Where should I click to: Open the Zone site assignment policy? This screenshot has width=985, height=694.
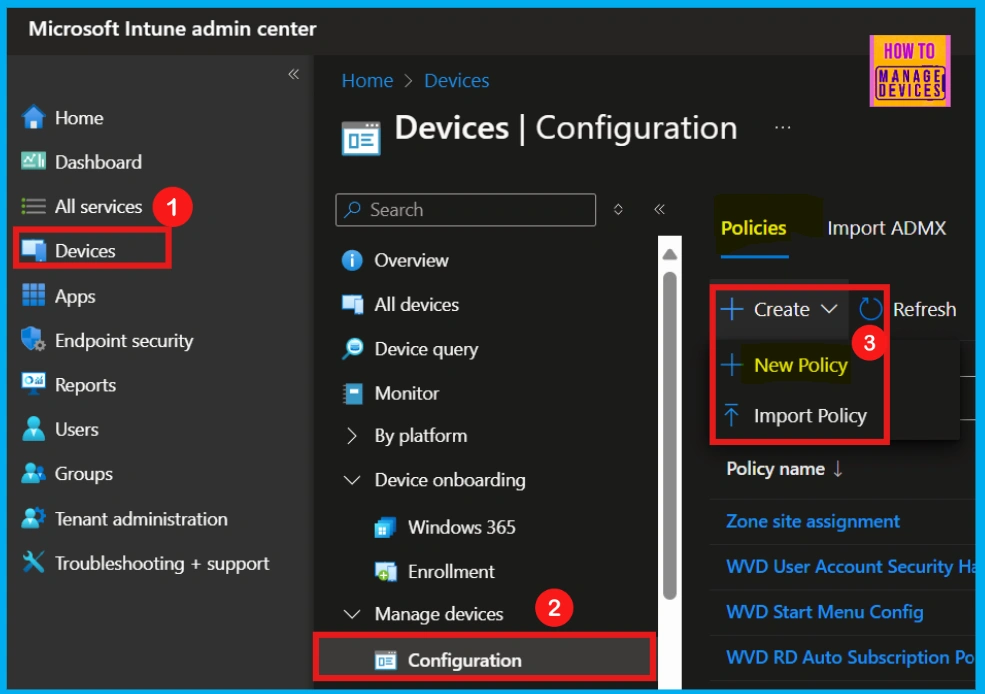(813, 521)
